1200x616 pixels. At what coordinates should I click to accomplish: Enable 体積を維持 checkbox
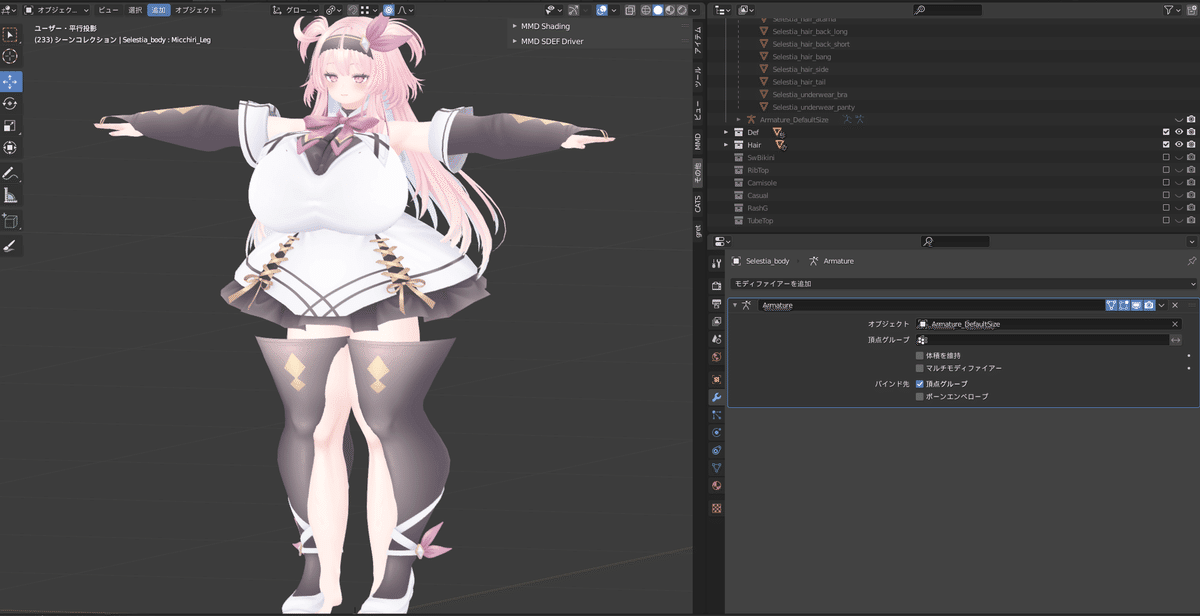coord(920,356)
